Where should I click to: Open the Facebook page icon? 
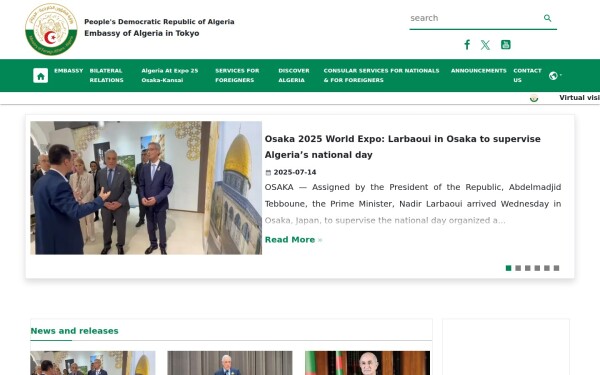pyautogui.click(x=467, y=45)
